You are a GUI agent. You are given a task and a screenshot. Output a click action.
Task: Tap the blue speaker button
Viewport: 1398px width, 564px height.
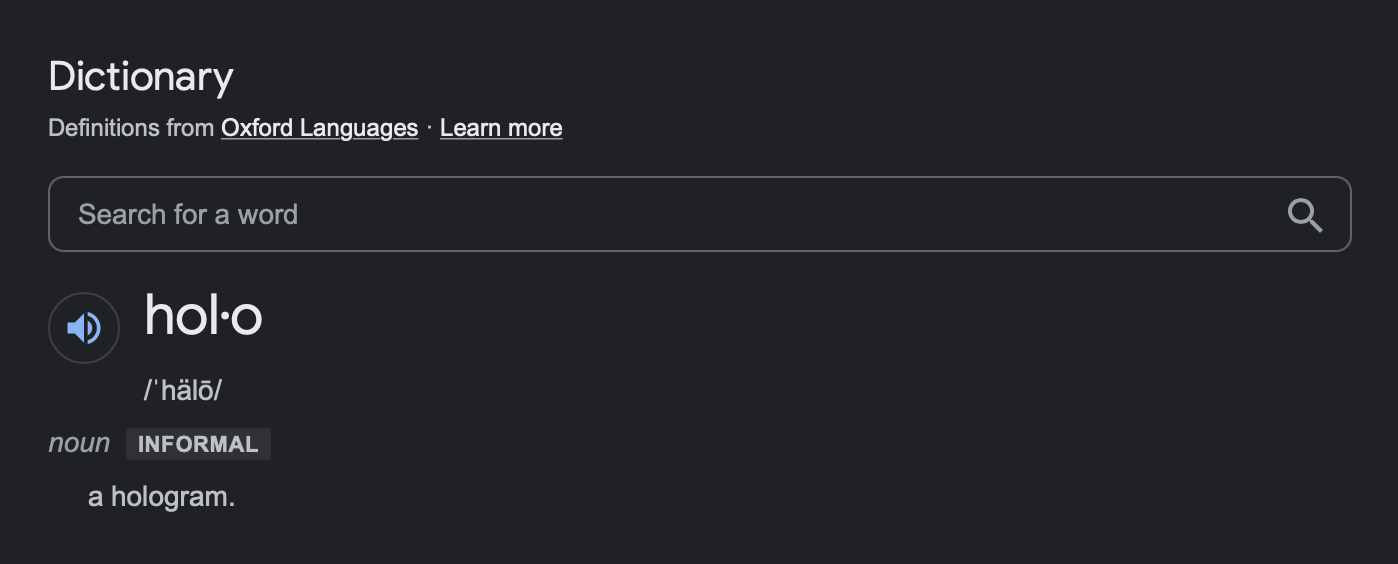[84, 328]
